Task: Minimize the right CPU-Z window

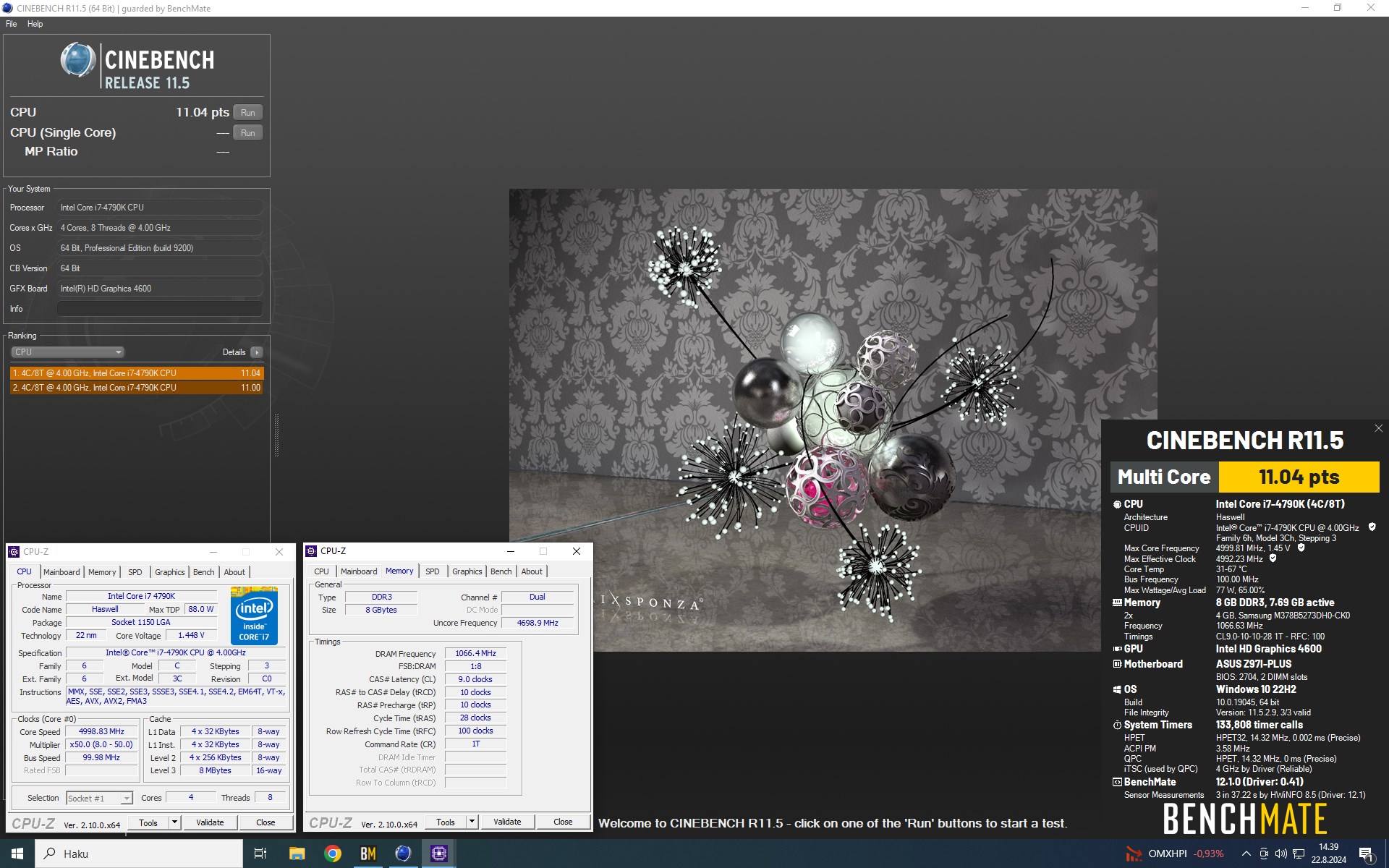Action: 510,551
